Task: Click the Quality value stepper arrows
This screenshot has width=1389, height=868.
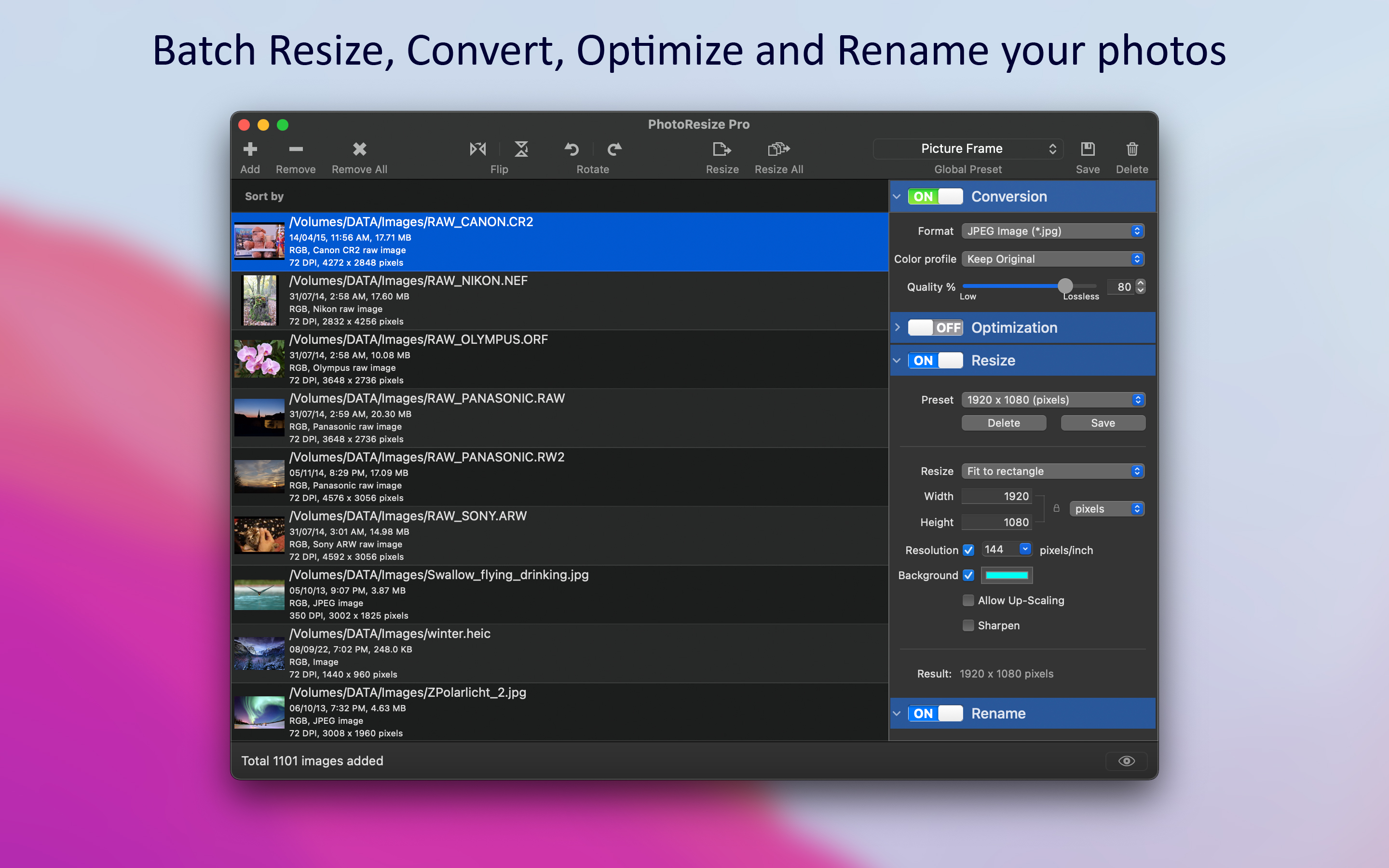Action: tap(1141, 286)
